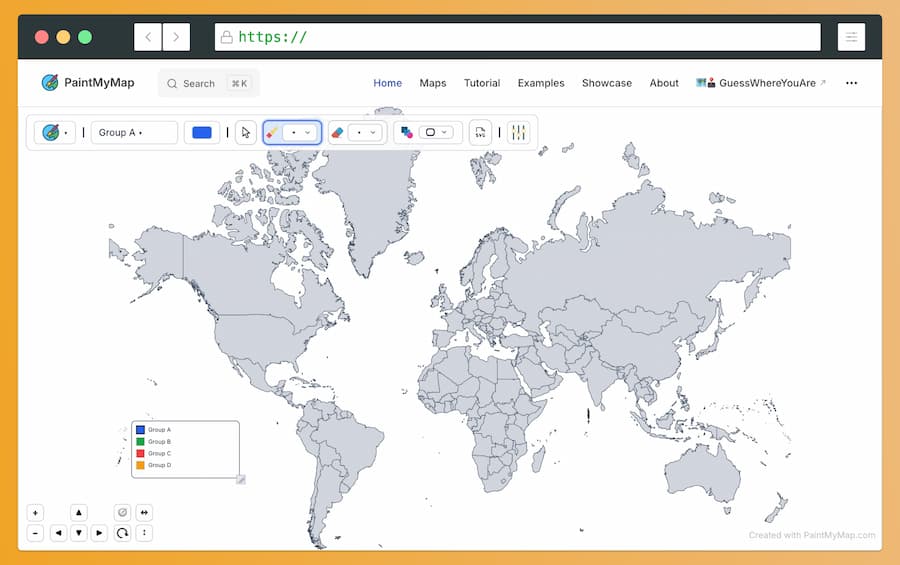Open the brush size dropdown

click(x=300, y=133)
